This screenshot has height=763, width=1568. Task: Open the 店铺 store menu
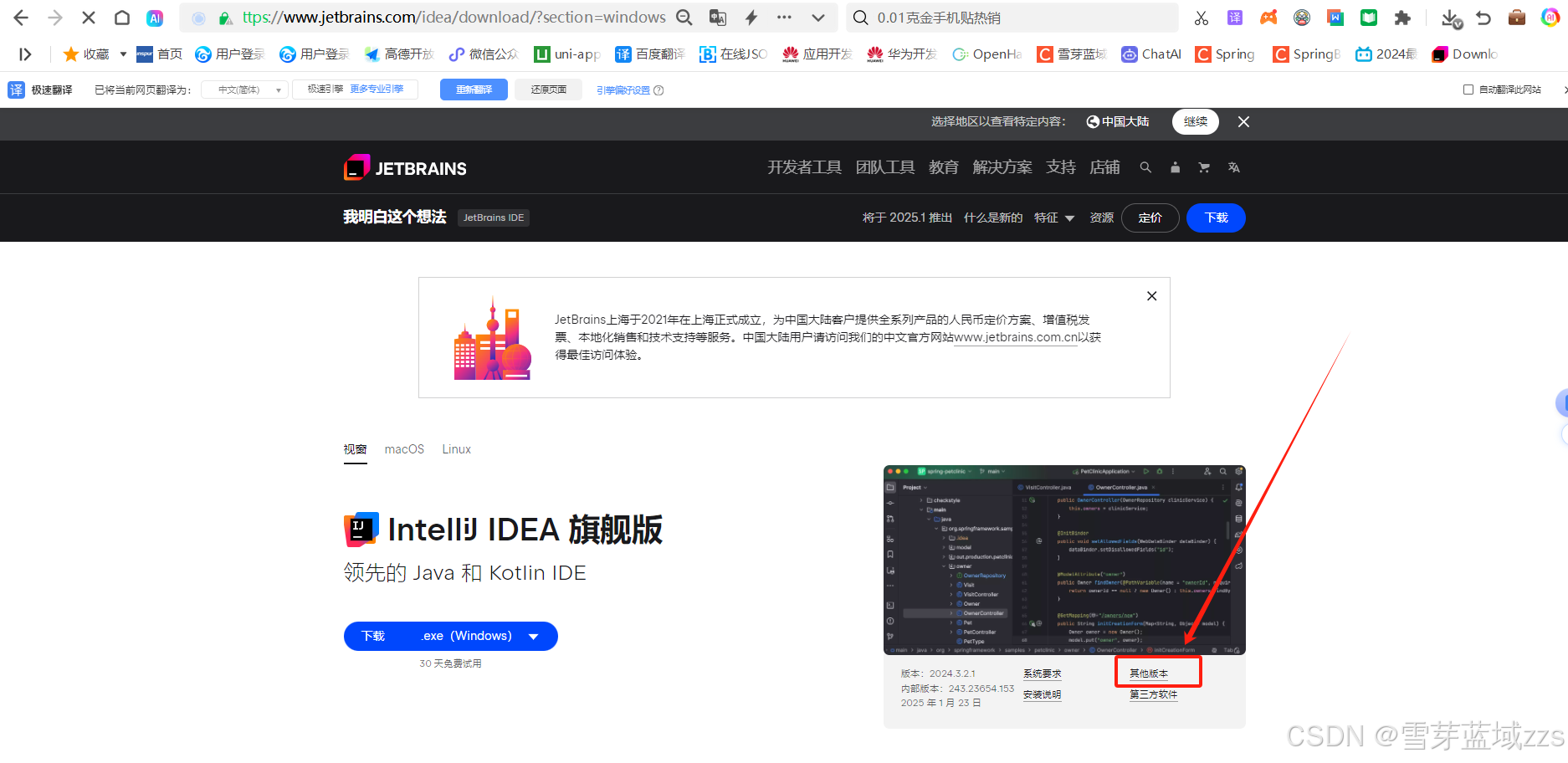click(1104, 167)
